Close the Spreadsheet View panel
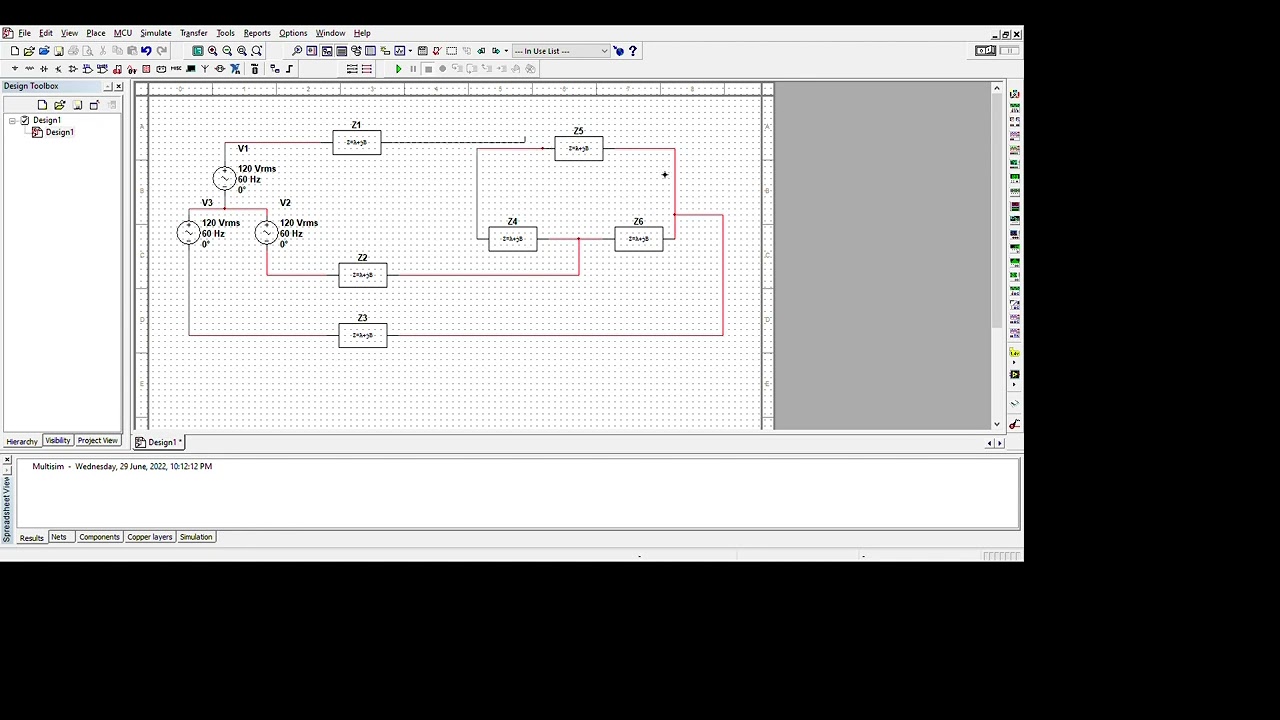Viewport: 1280px width, 720px height. click(7, 460)
